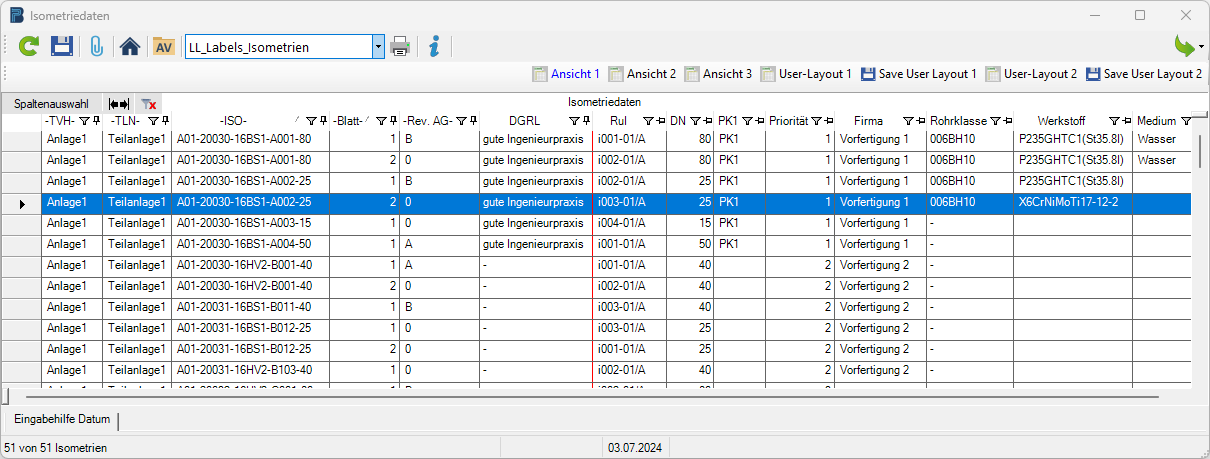Auto-fit column widths with arrows icon
The height and width of the screenshot is (459, 1210).
coord(119,104)
